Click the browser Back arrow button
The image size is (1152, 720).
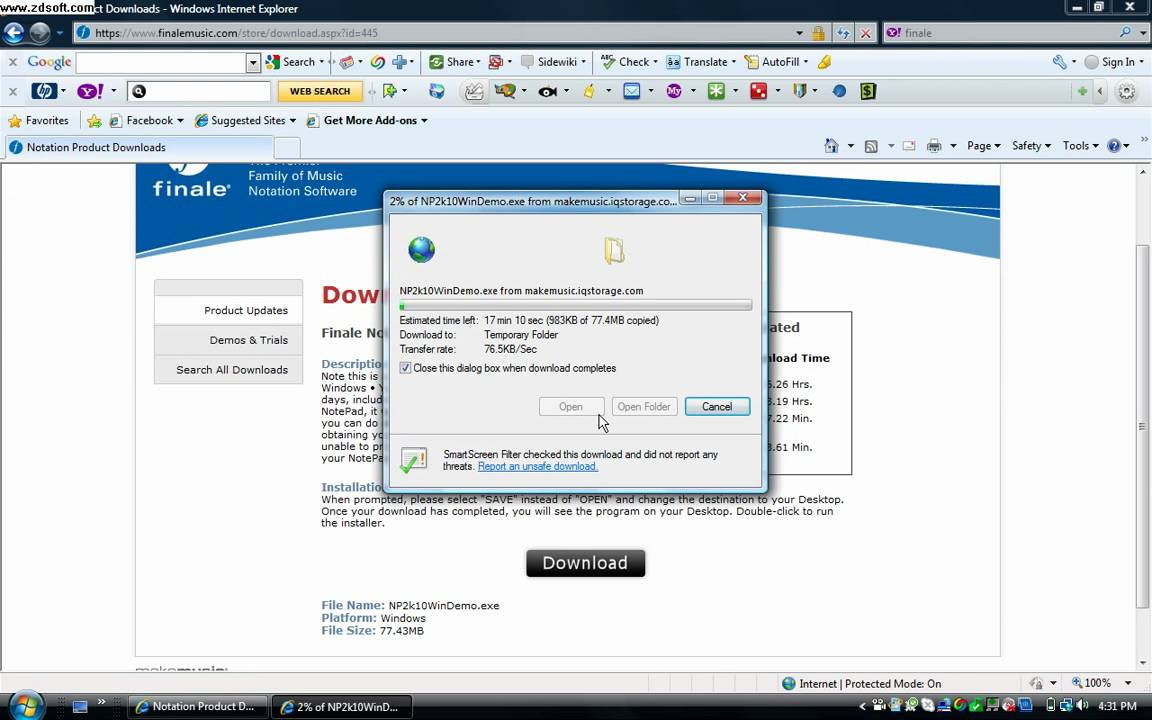coord(14,33)
